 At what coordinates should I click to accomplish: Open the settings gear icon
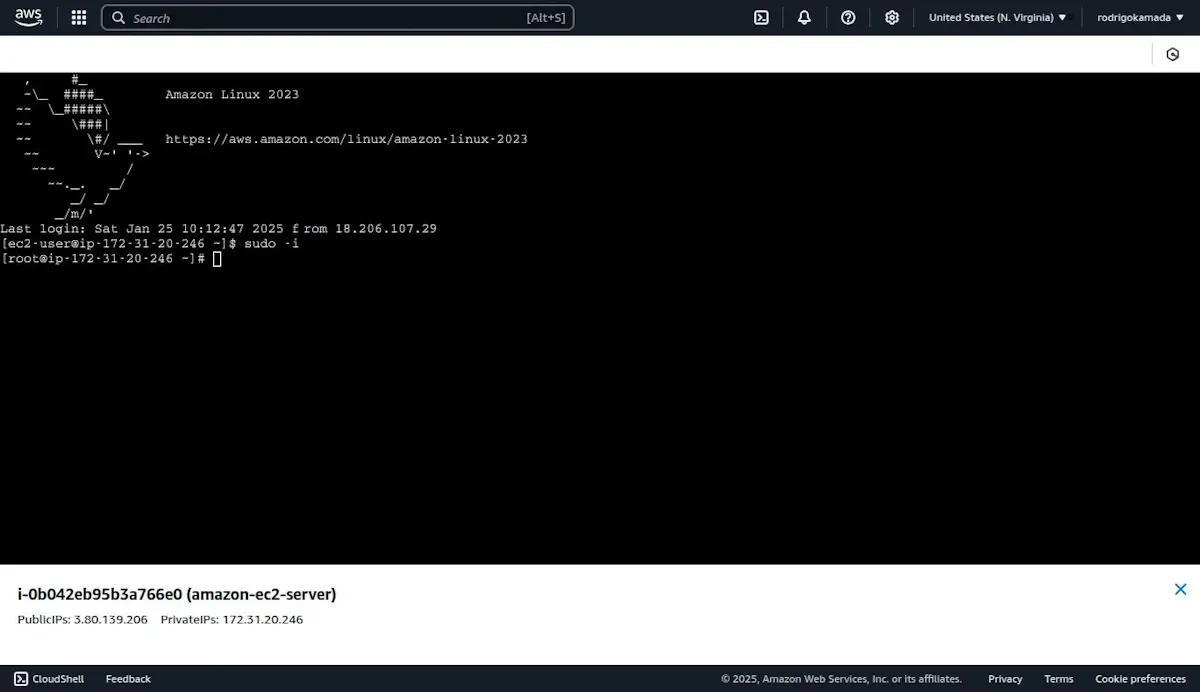pyautogui.click(x=892, y=17)
